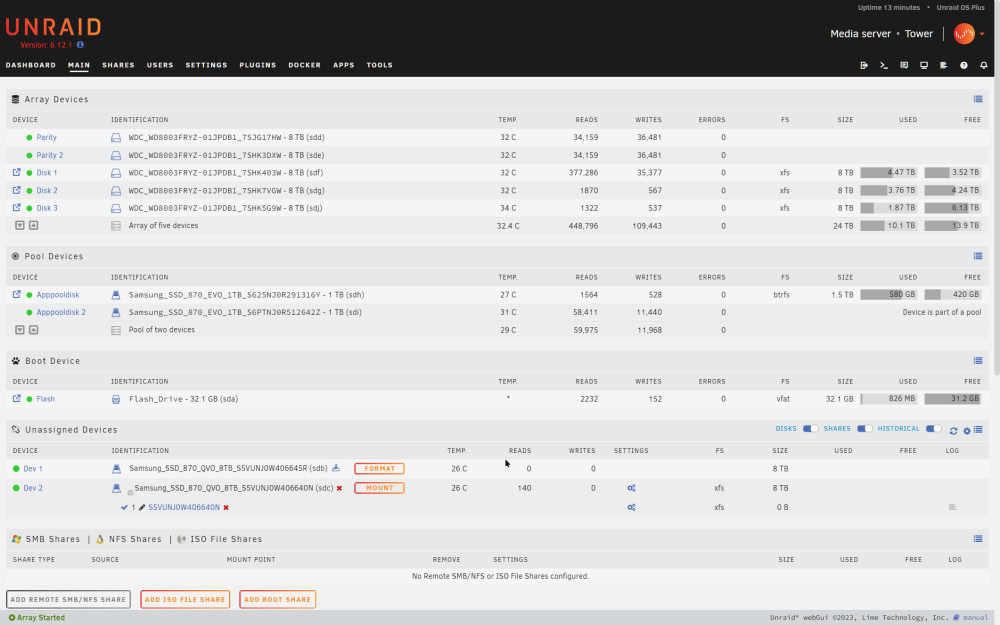The height and width of the screenshot is (625, 1000).
Task: Open the Parity 2 device link
Action: [50, 155]
